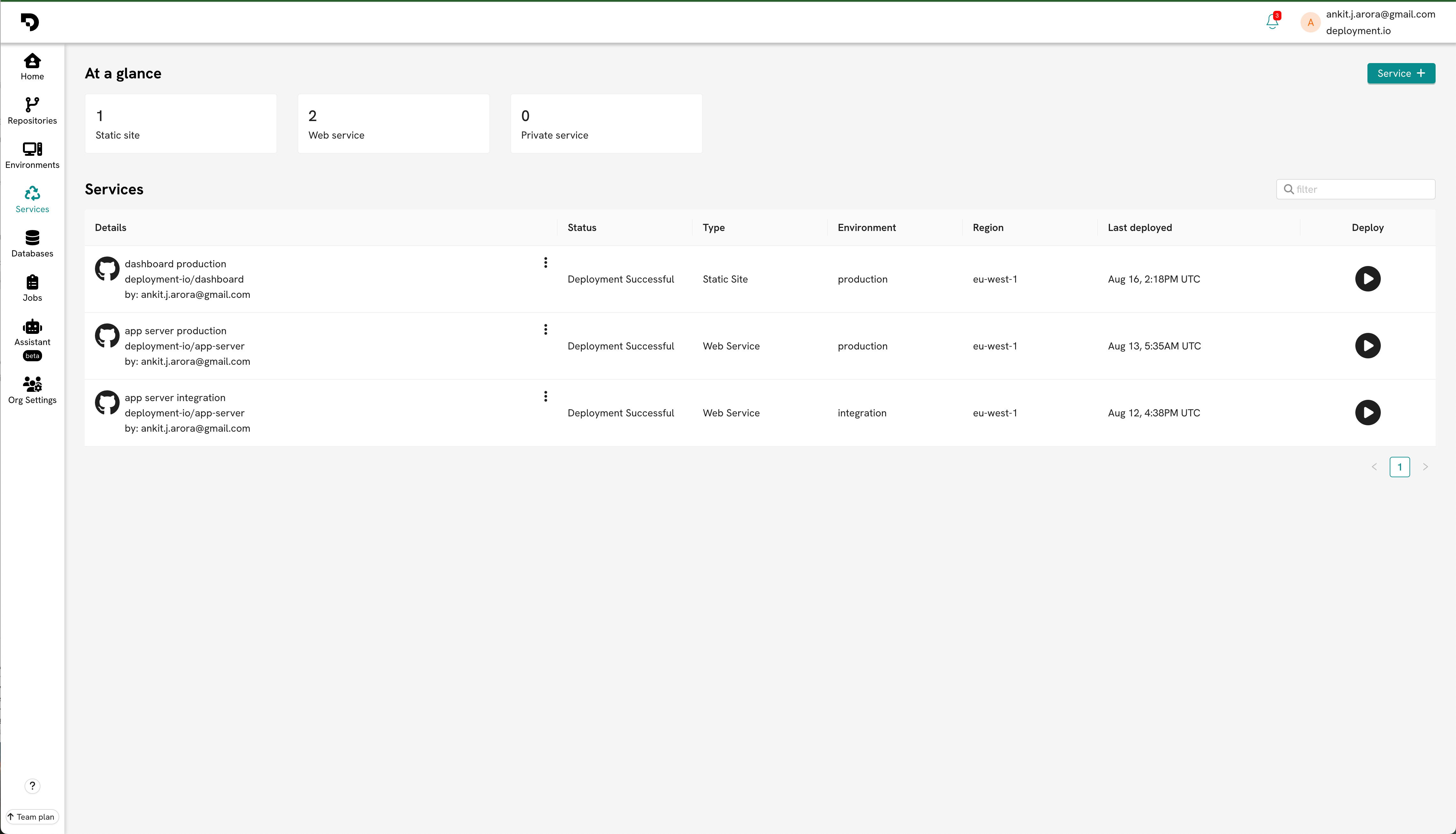Open Databases from sidebar
Screen dimensions: 1456x834
(32, 244)
